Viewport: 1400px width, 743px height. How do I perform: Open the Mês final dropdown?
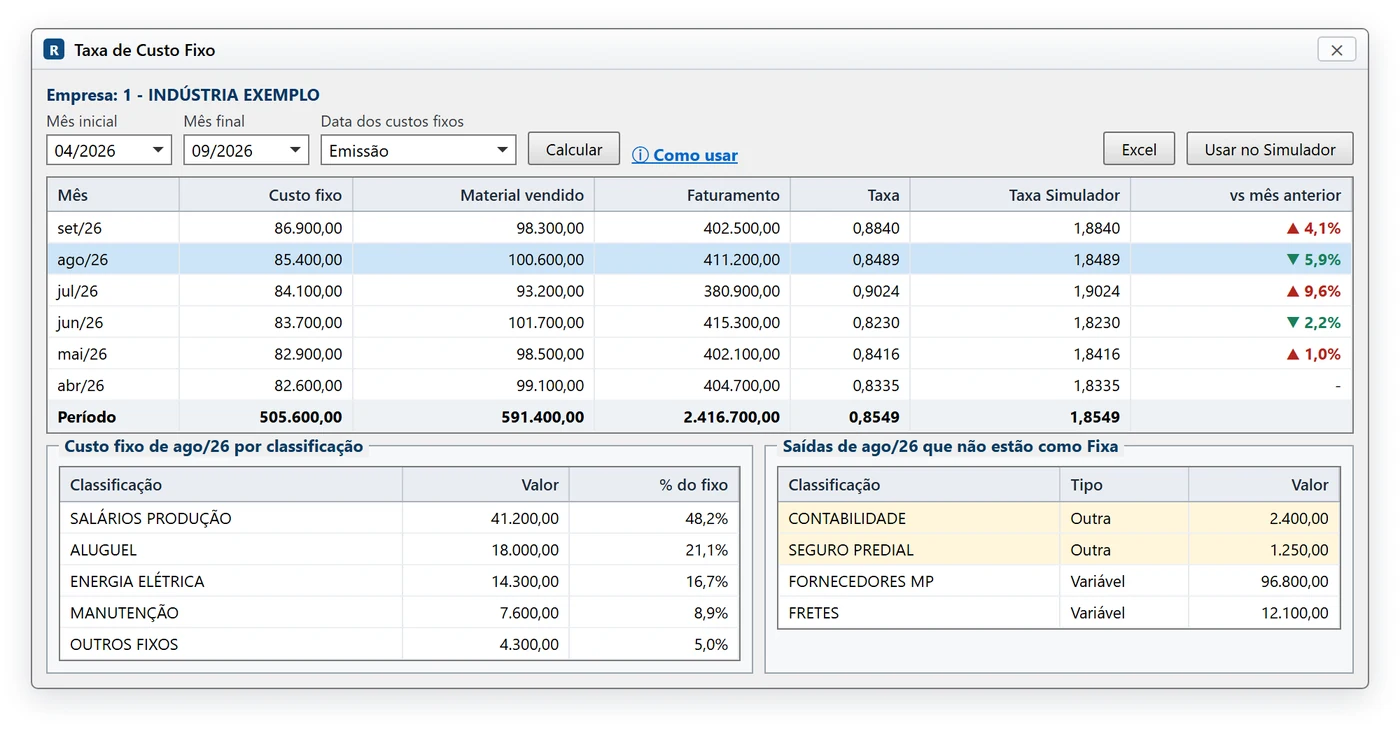[246, 150]
